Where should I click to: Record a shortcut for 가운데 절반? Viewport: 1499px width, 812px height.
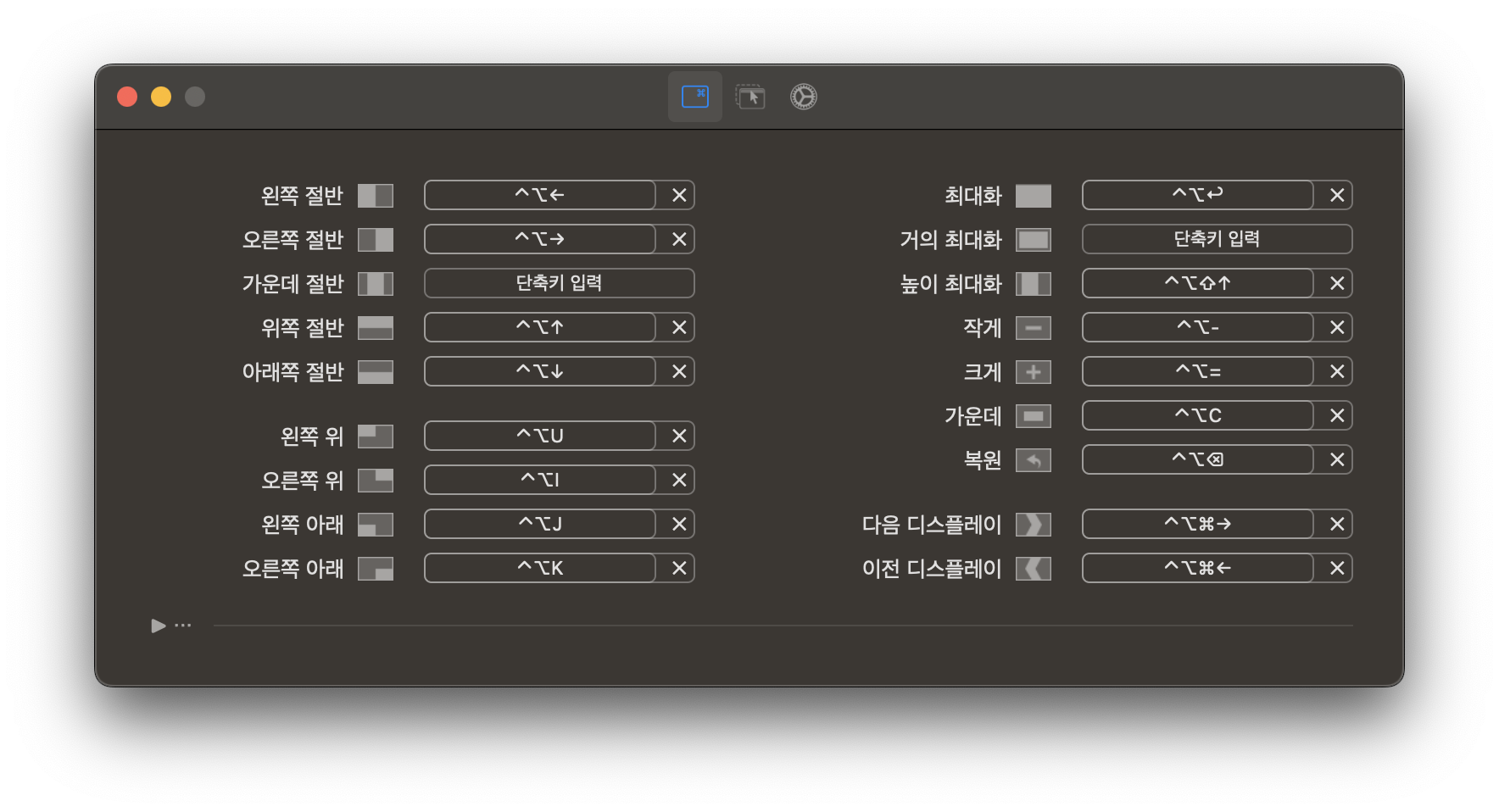pyautogui.click(x=560, y=283)
